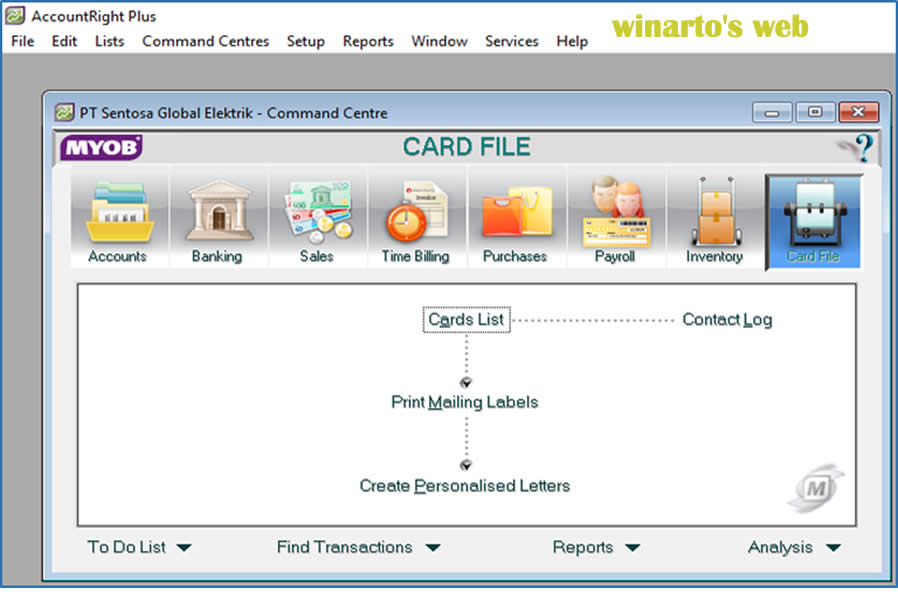Open Print Mailing Labels
This screenshot has width=898, height=592.
pos(464,402)
